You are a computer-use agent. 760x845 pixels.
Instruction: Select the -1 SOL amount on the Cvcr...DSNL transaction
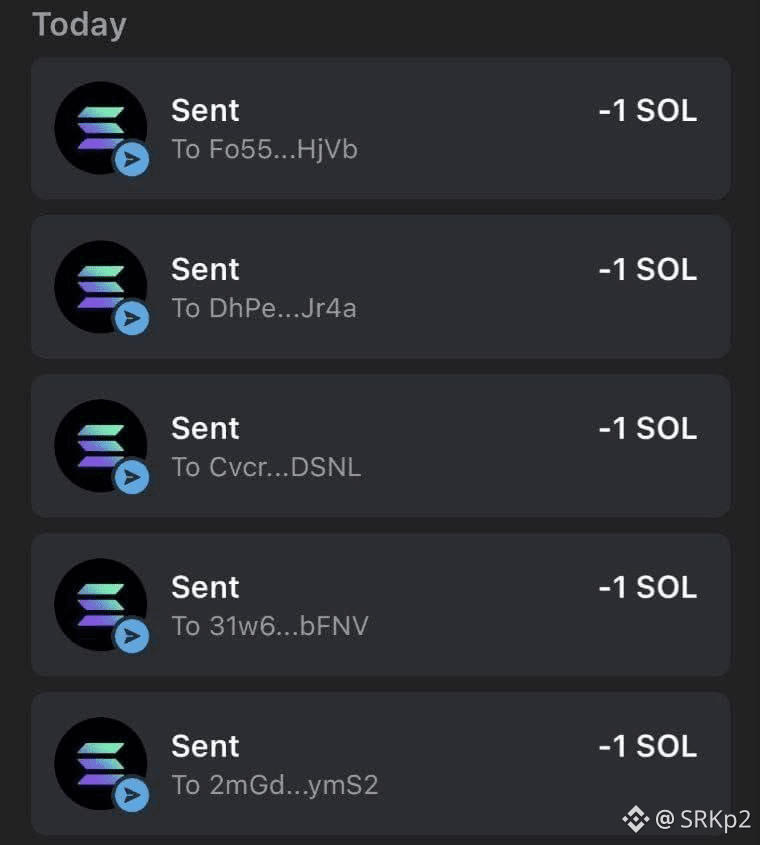[648, 428]
